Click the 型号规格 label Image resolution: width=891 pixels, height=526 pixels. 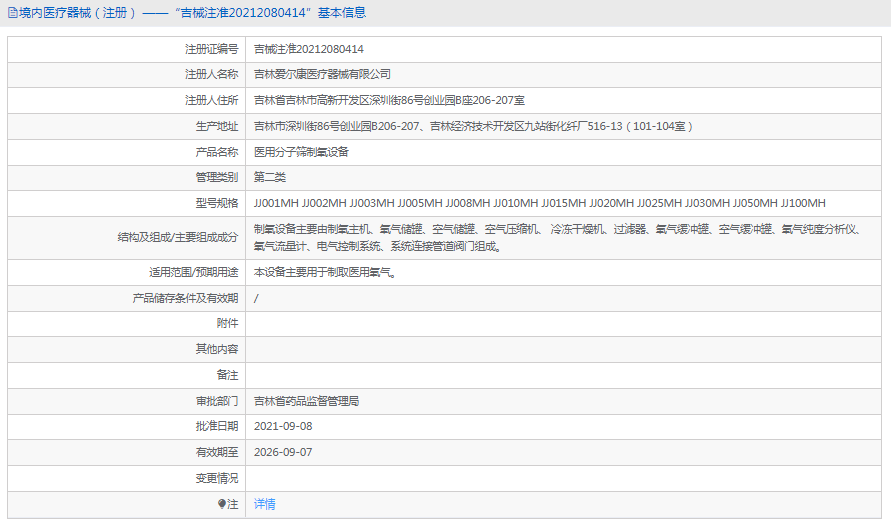coord(217,203)
